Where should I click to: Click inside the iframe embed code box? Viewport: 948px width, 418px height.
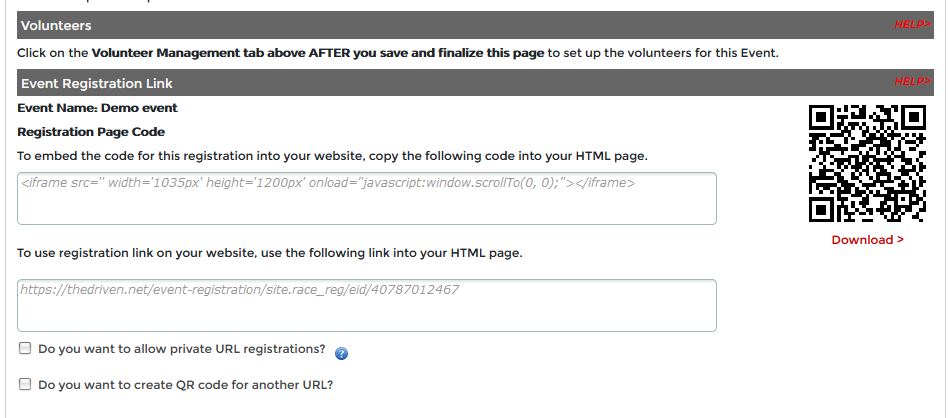coord(367,198)
